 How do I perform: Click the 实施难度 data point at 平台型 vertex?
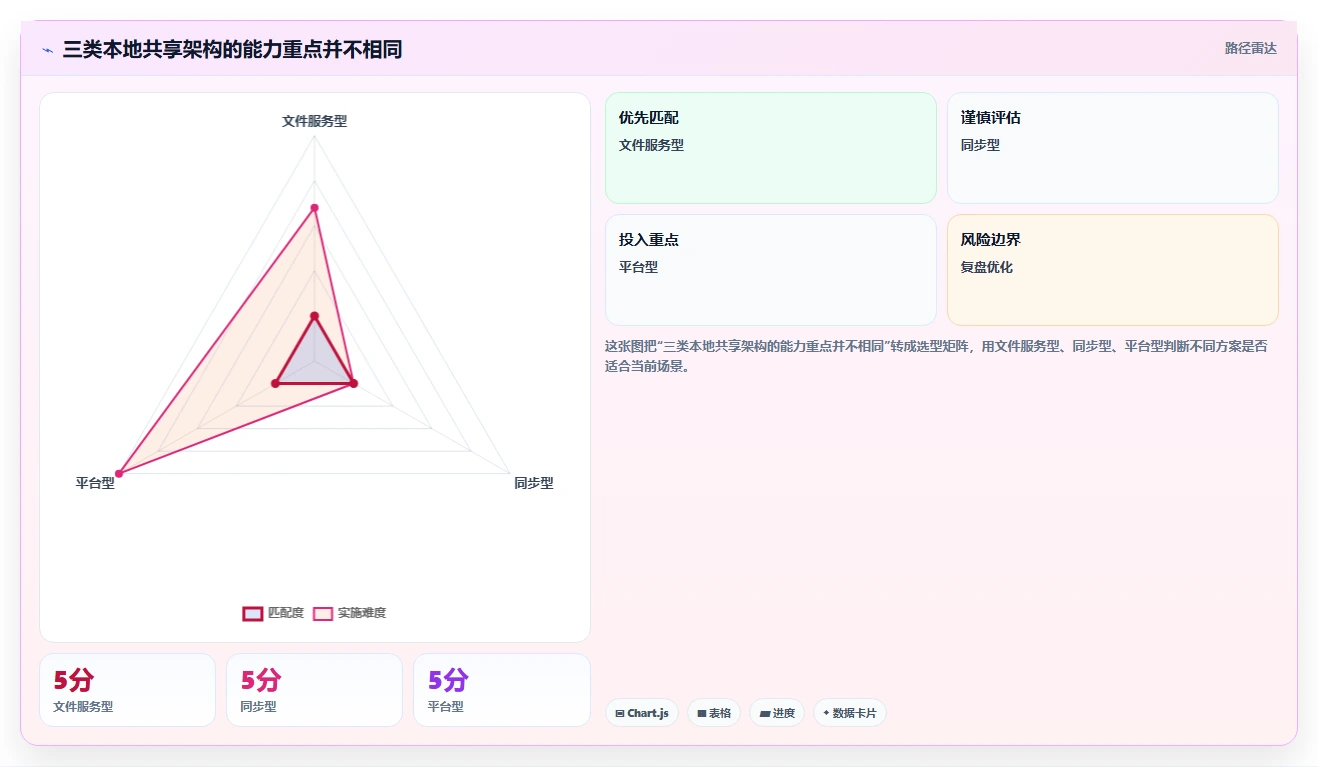click(x=119, y=473)
